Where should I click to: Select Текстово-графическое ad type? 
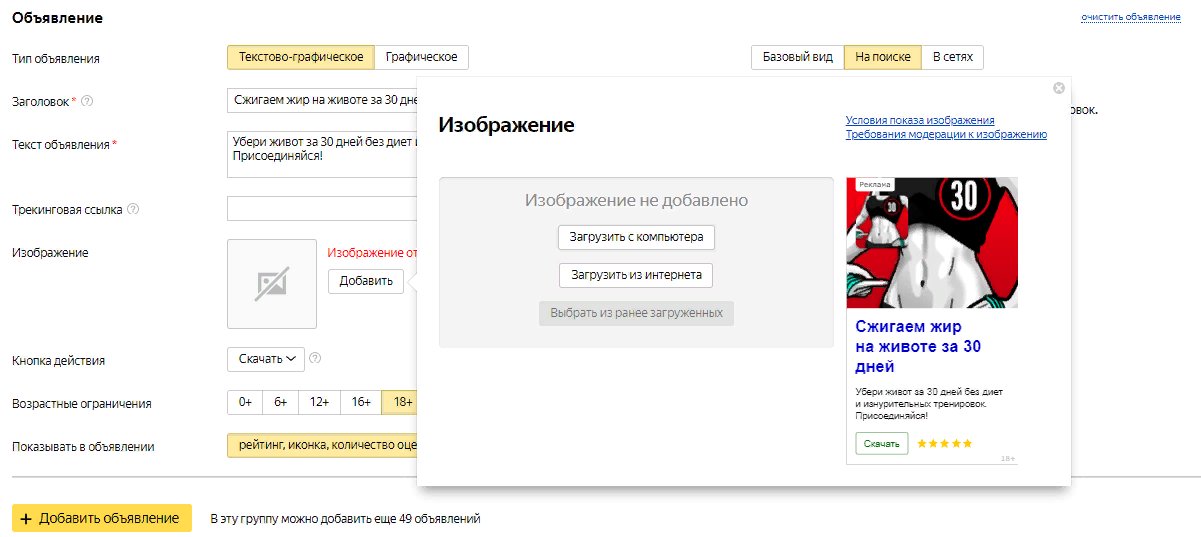pyautogui.click(x=301, y=57)
